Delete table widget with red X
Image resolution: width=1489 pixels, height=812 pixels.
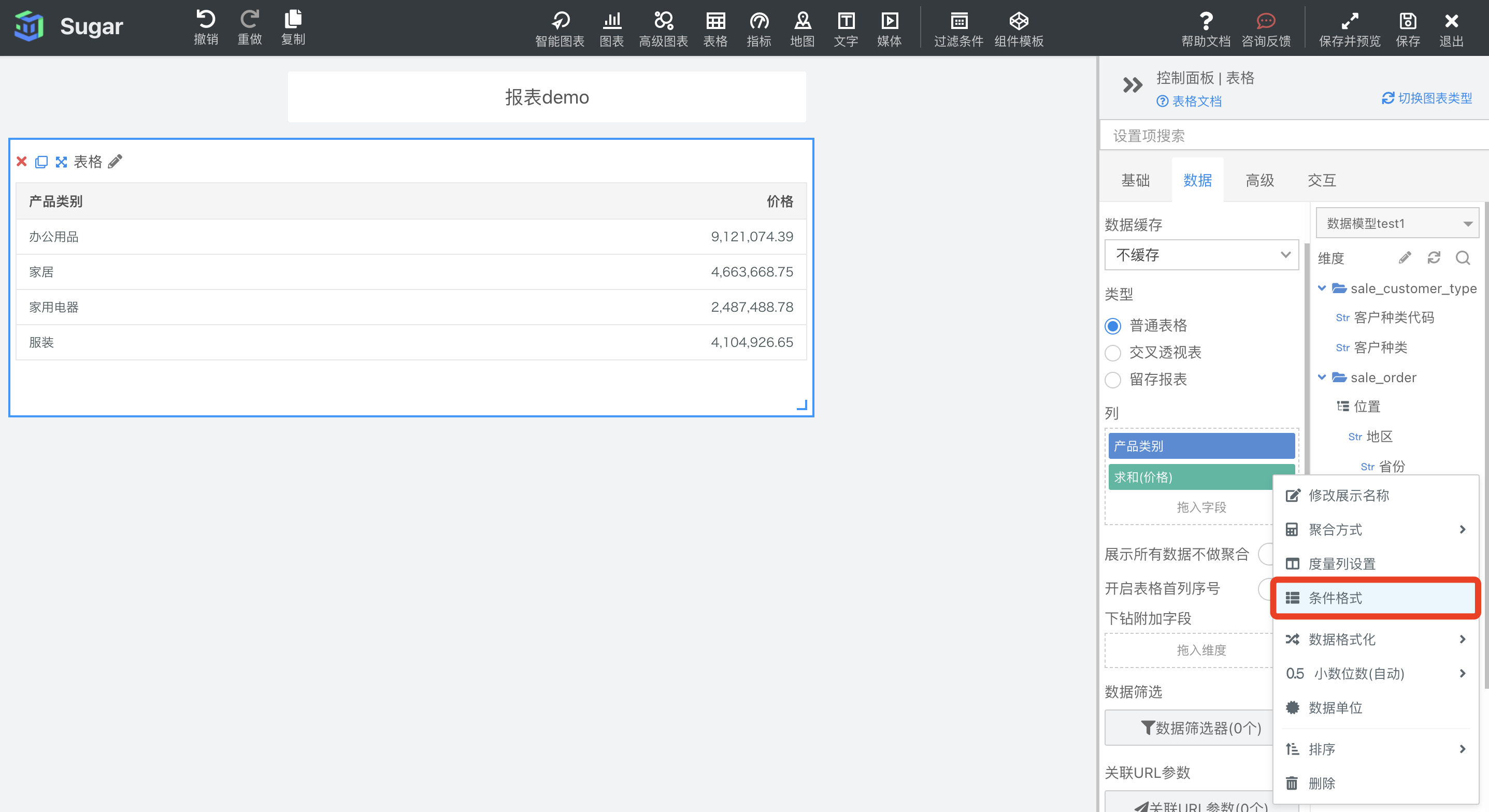click(21, 161)
